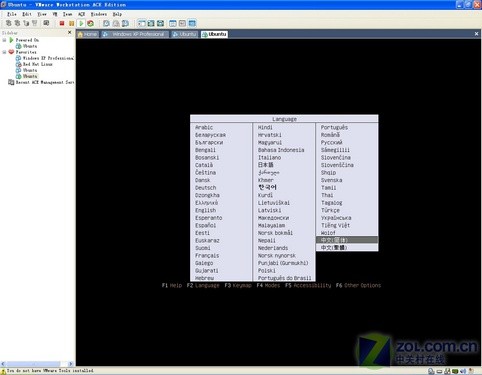Image resolution: width=482 pixels, height=375 pixels.
Task: Click the orange Suspend toolbar button
Action: tap(71, 23)
